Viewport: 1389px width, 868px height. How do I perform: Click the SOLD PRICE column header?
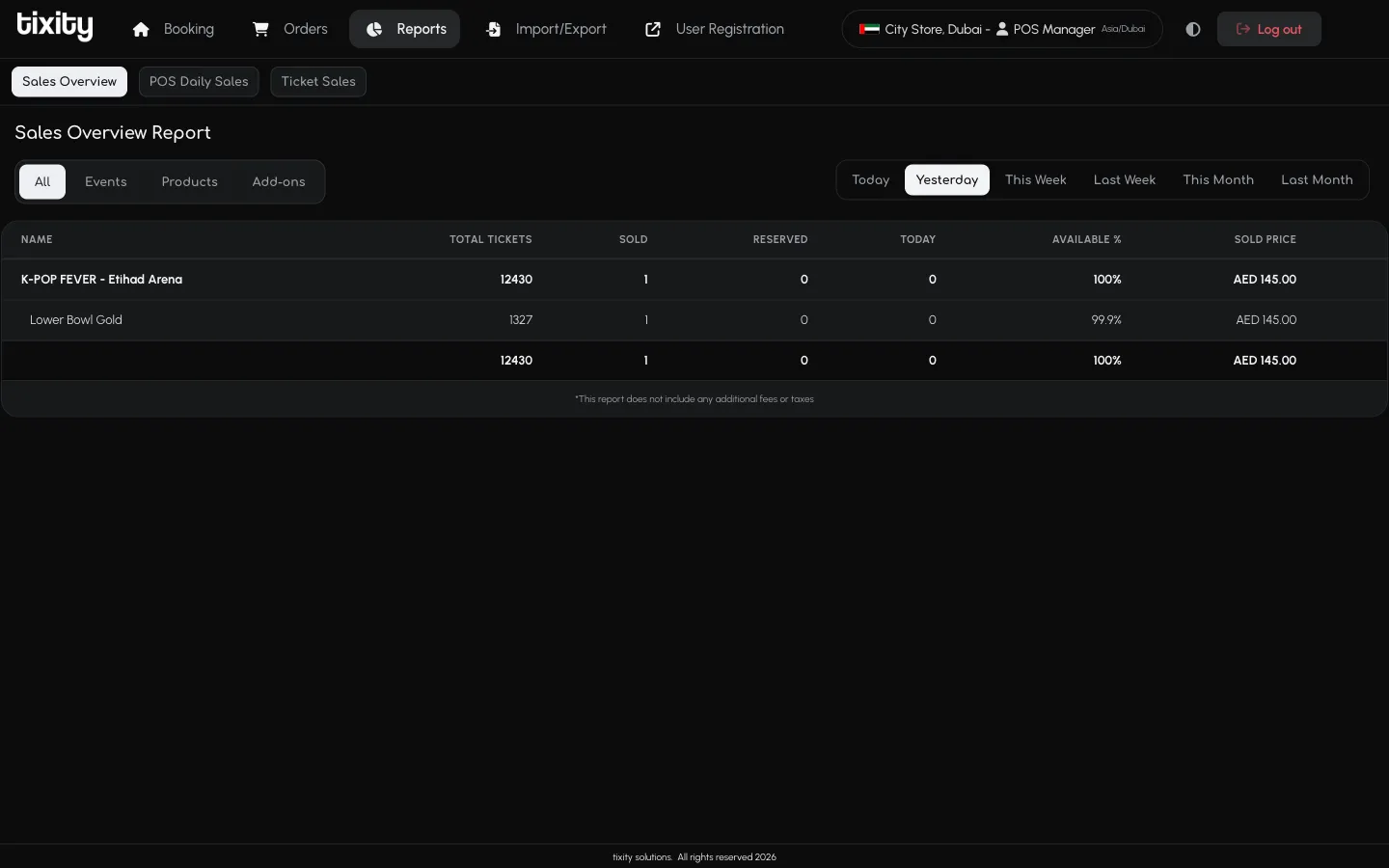(1265, 239)
